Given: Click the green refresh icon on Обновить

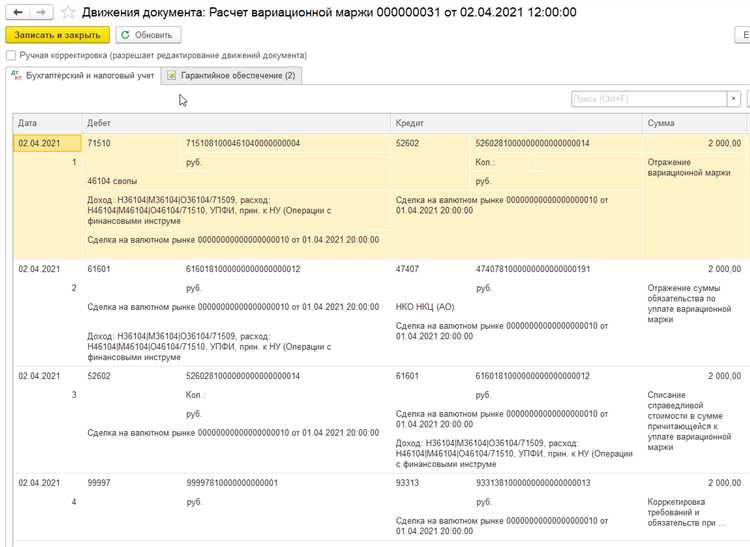Looking at the screenshot, I should [125, 35].
